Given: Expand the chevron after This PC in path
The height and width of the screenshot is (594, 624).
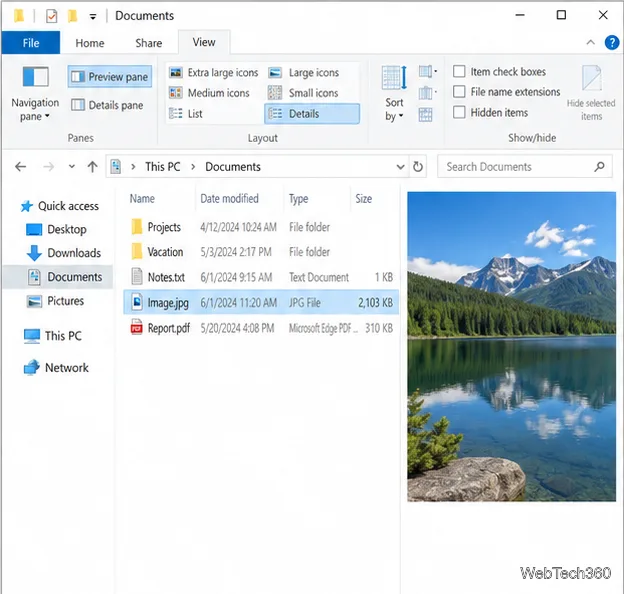Looking at the screenshot, I should click(x=193, y=166).
